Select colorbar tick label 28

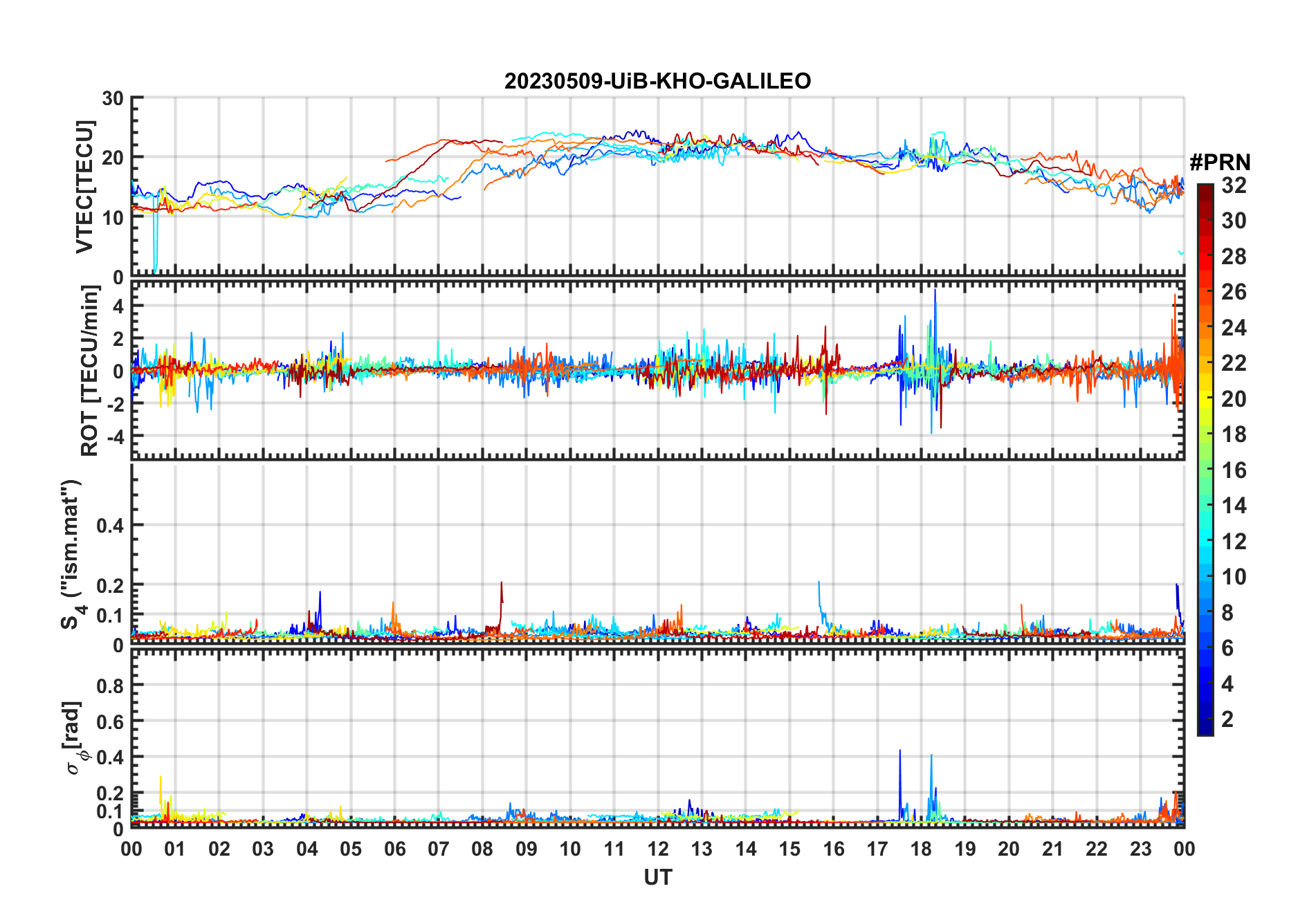pos(1234,257)
